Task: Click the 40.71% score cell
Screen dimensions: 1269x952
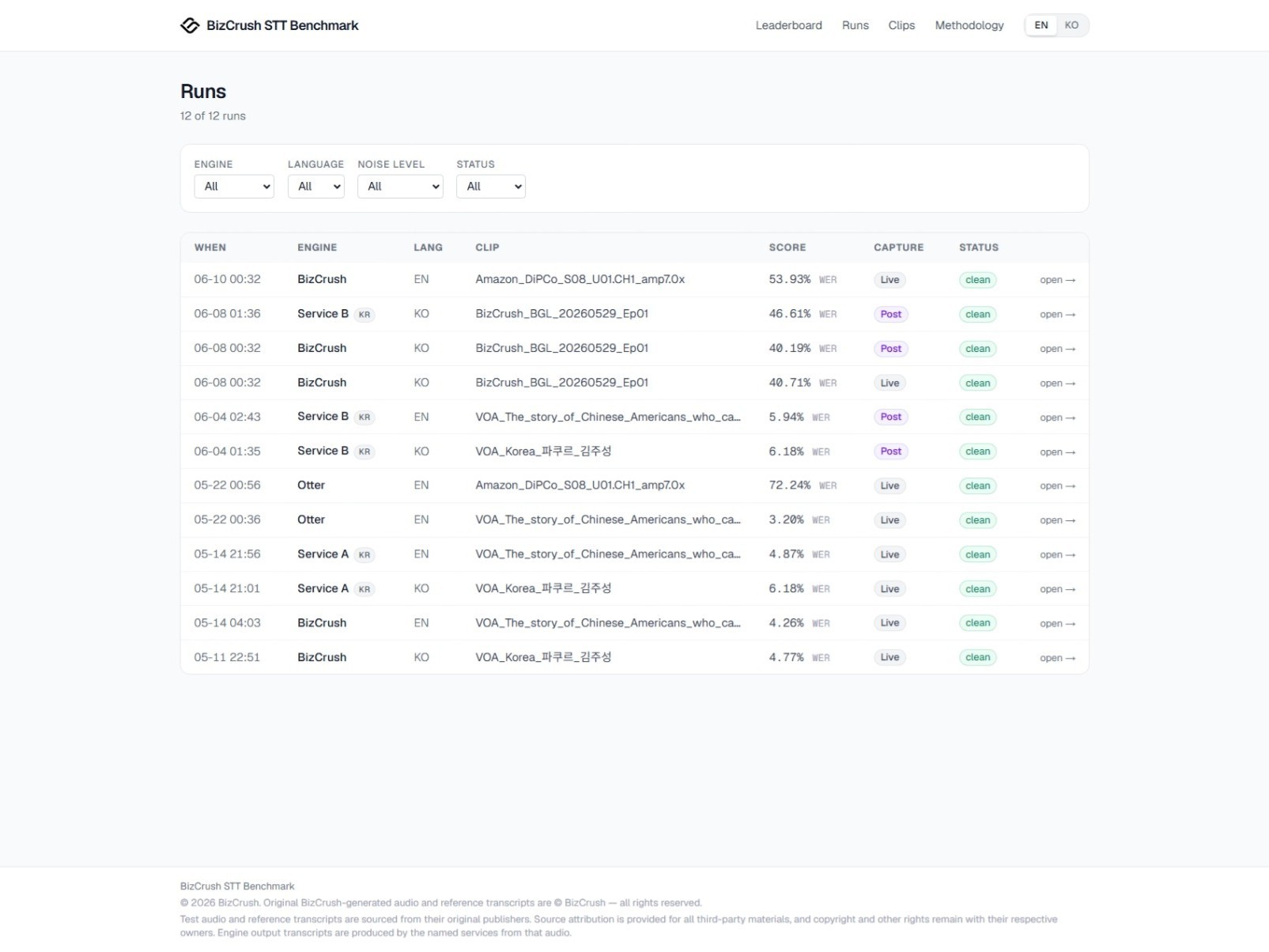Action: pyautogui.click(x=803, y=383)
